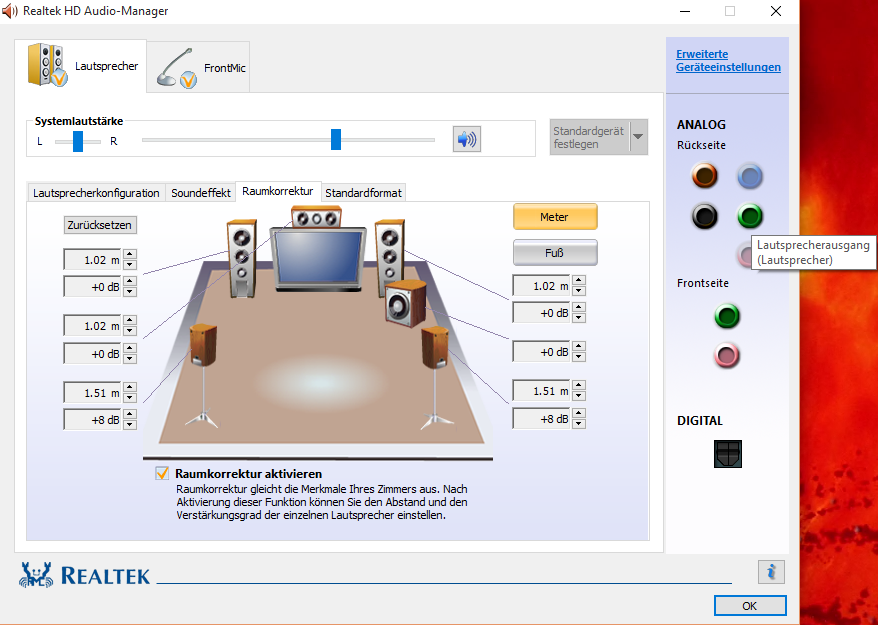Click the green rear speaker output jack

(750, 216)
